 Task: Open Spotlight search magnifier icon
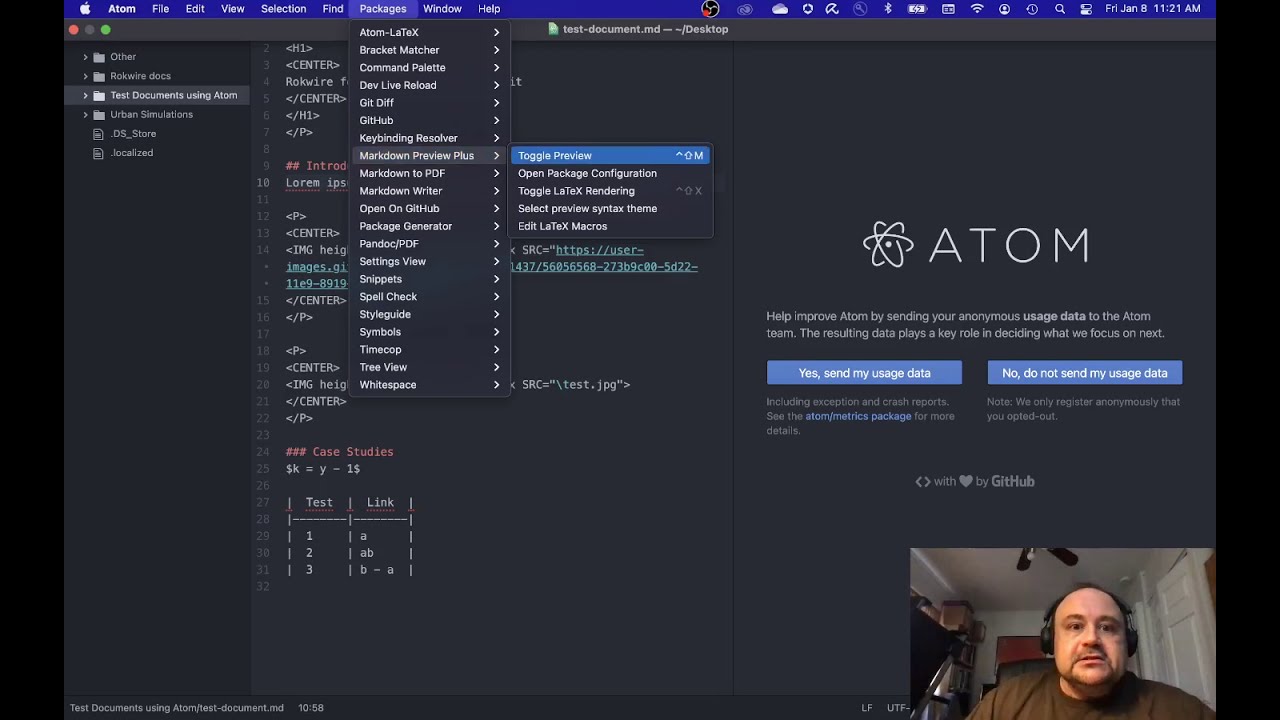1060,9
